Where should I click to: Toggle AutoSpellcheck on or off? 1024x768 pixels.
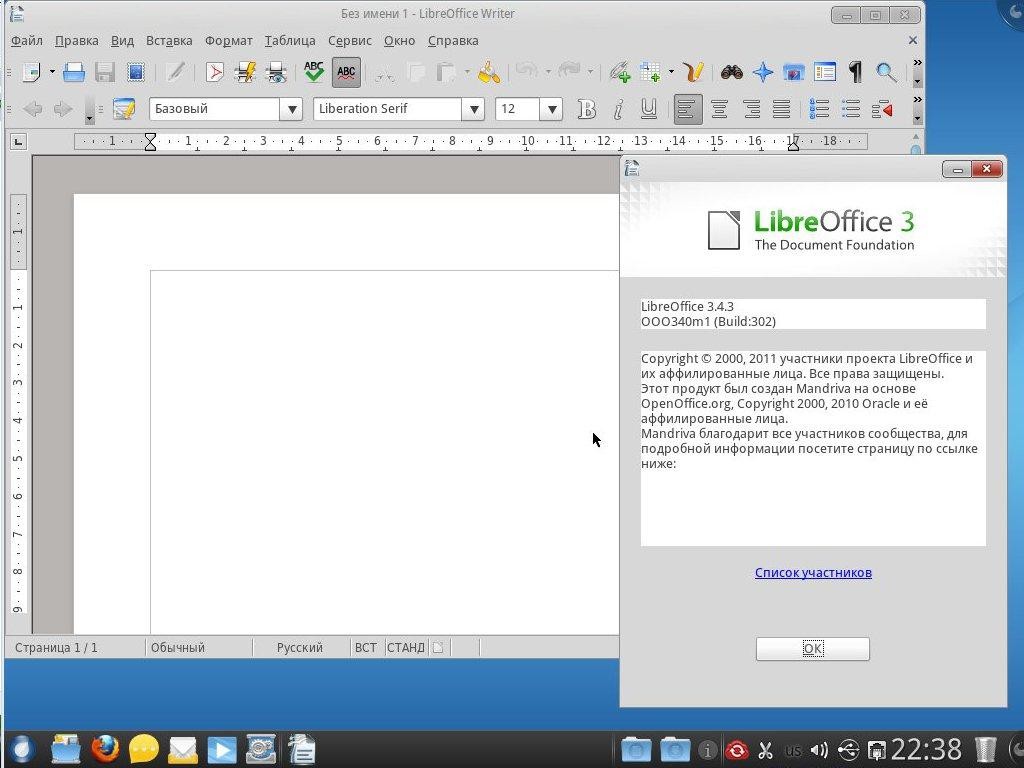pyautogui.click(x=346, y=72)
